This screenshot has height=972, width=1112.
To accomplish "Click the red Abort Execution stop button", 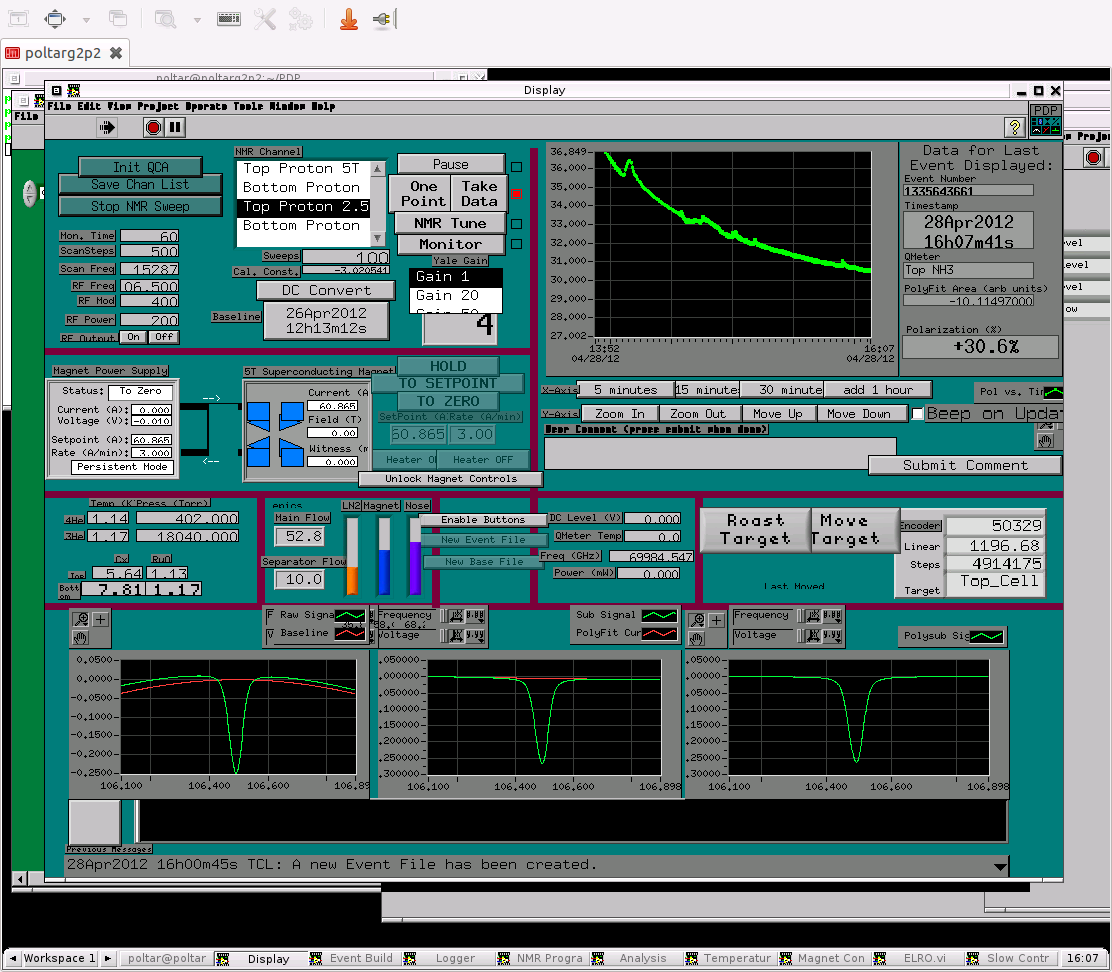I will click(x=152, y=128).
